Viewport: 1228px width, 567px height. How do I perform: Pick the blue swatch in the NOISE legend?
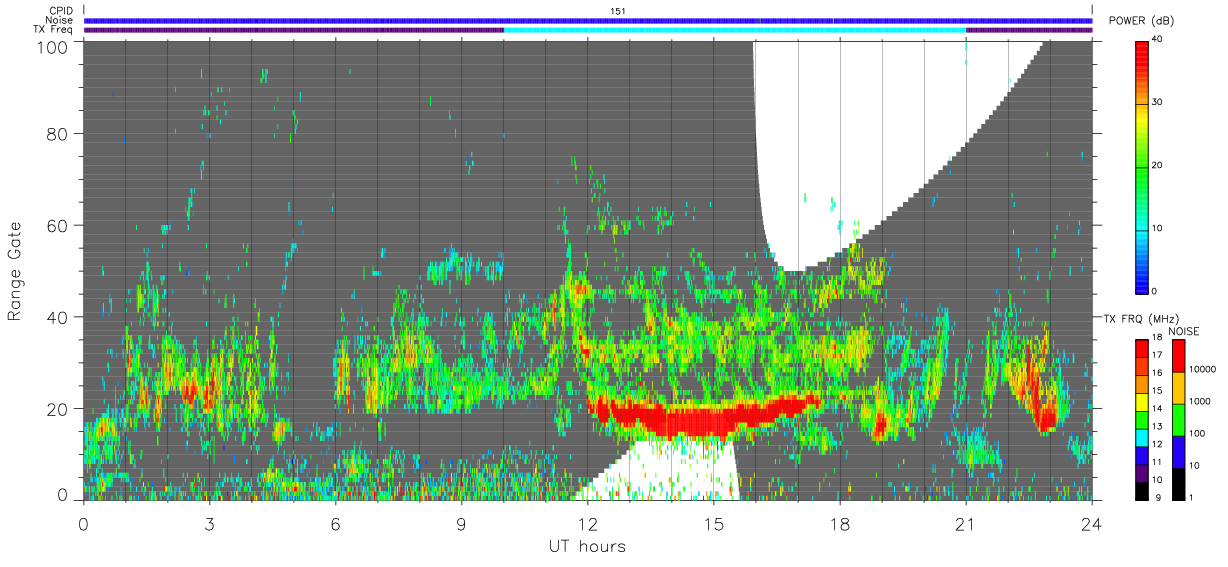[x=1178, y=451]
